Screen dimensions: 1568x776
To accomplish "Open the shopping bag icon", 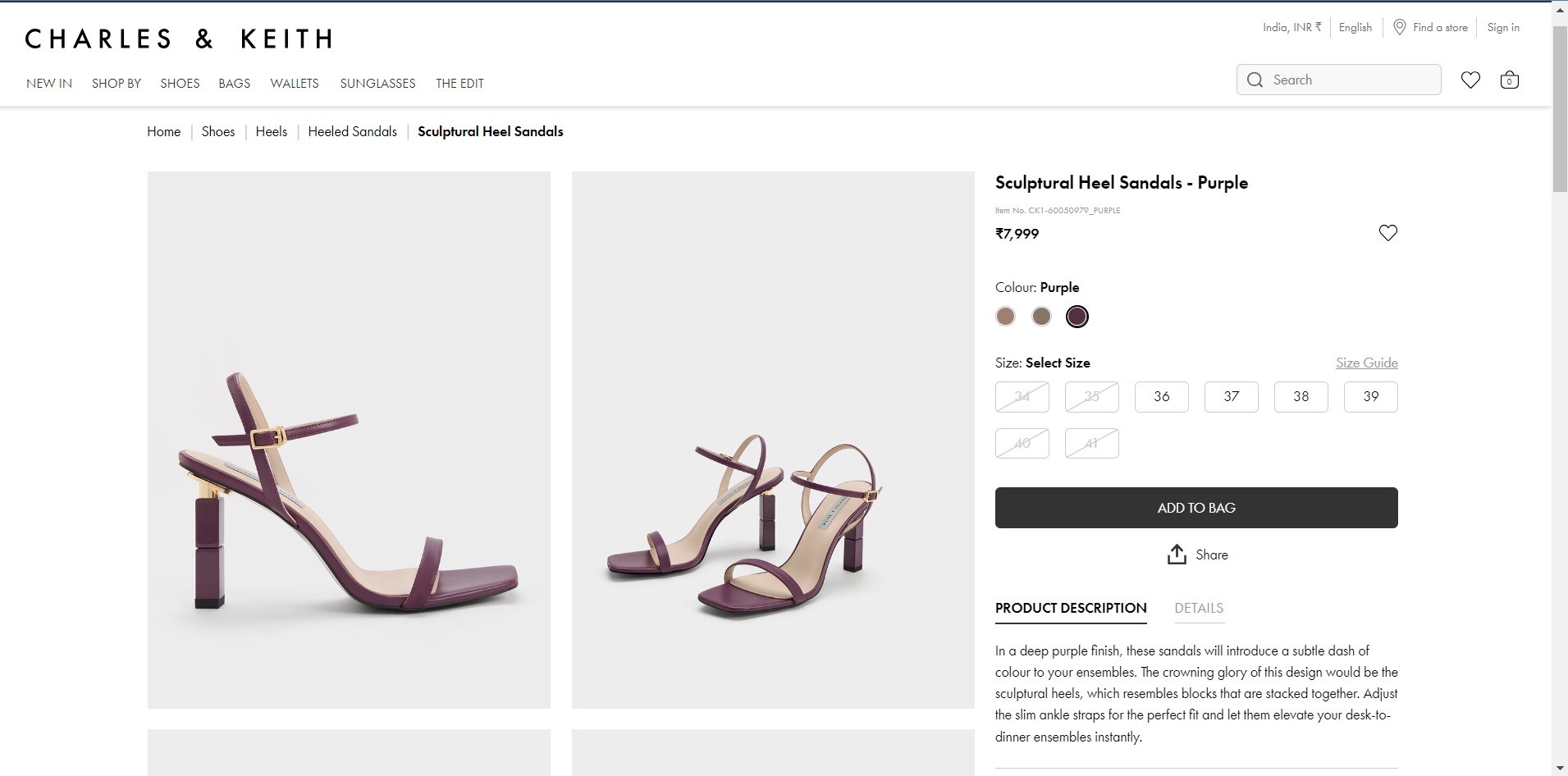I will click(1509, 80).
